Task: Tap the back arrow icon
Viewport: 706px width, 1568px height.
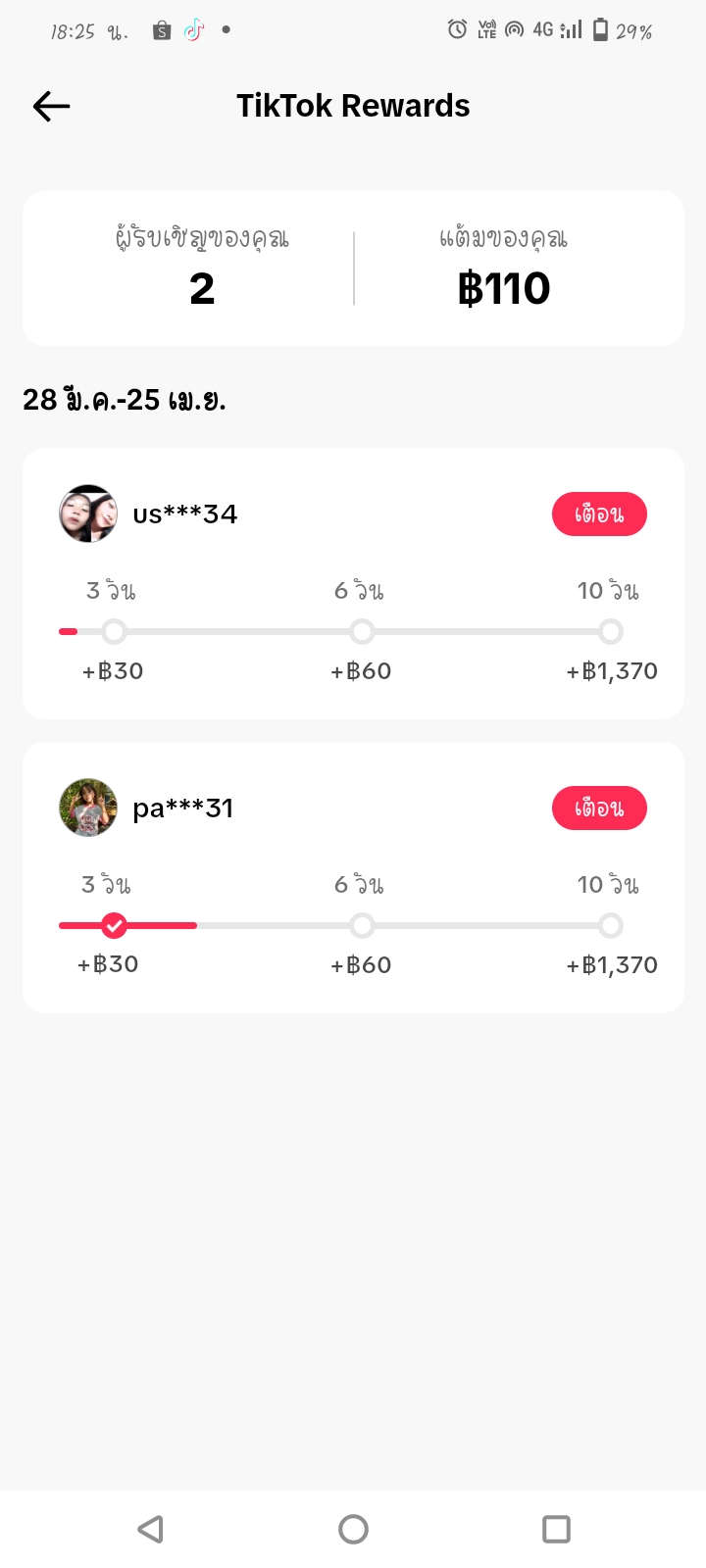Action: (51, 106)
